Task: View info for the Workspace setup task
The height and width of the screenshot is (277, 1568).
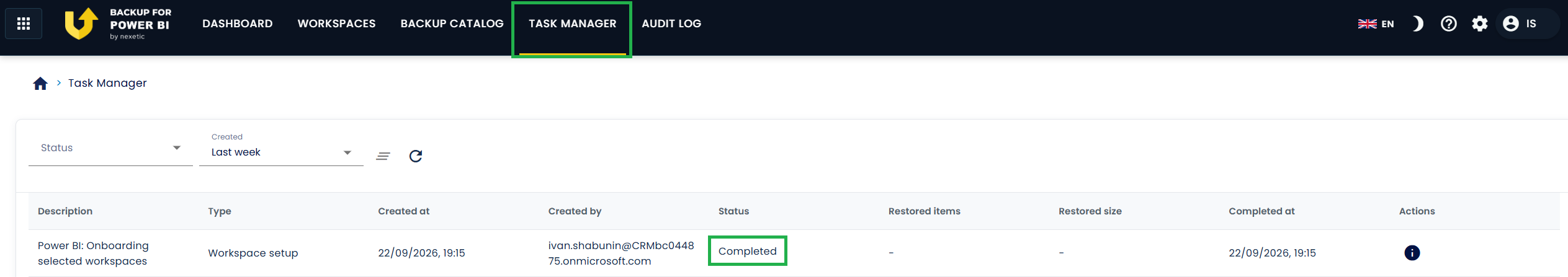Action: (1412, 253)
